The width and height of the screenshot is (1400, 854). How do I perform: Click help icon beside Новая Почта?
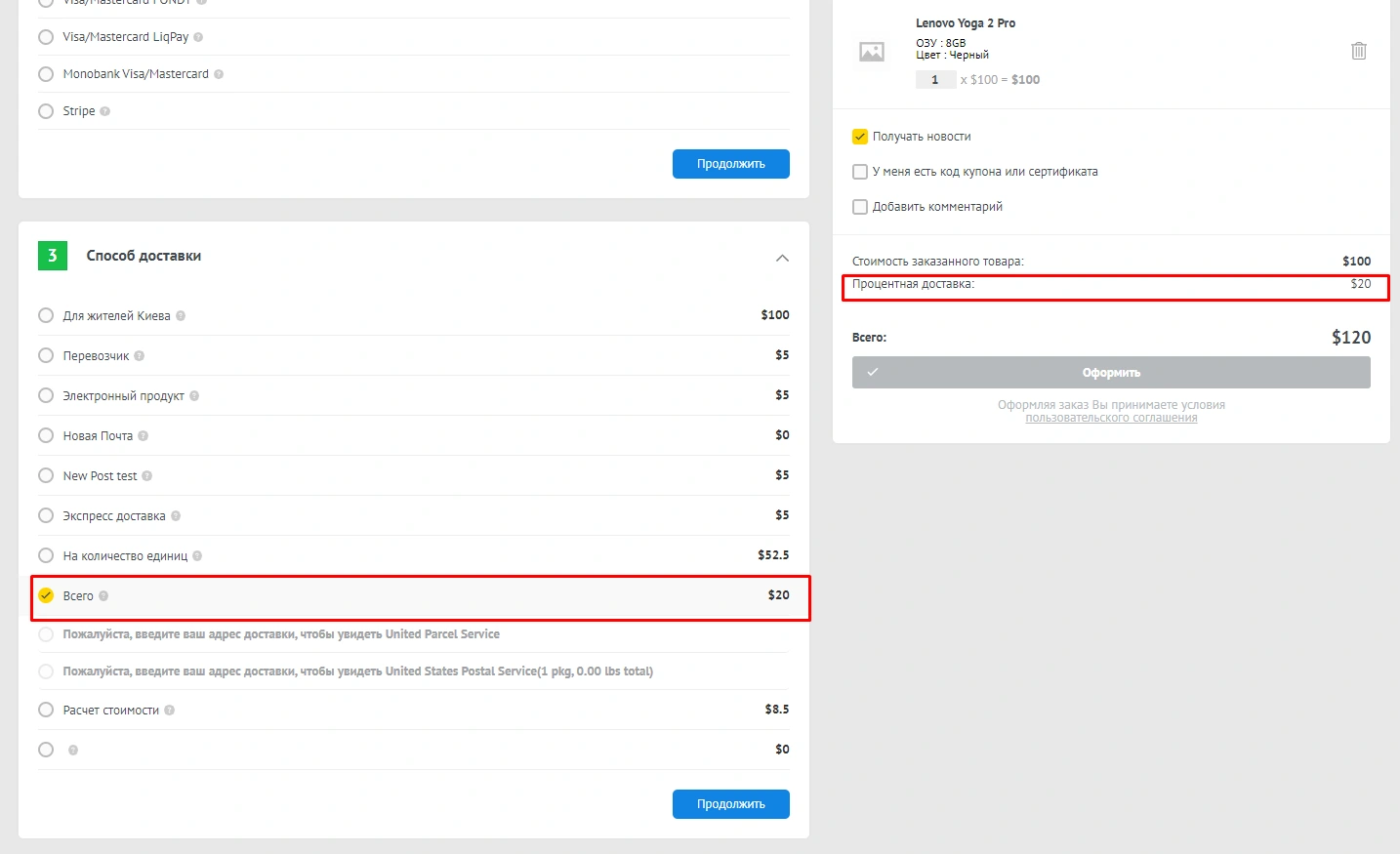click(x=144, y=436)
